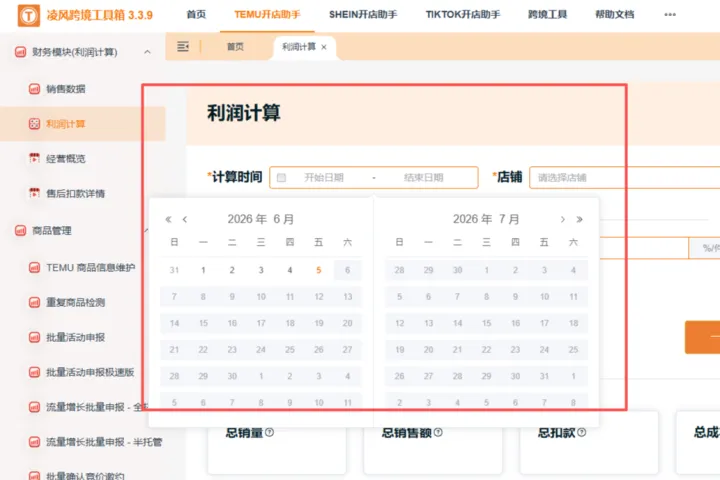Click the 2026 年 7 月 calendar header

[486, 219]
